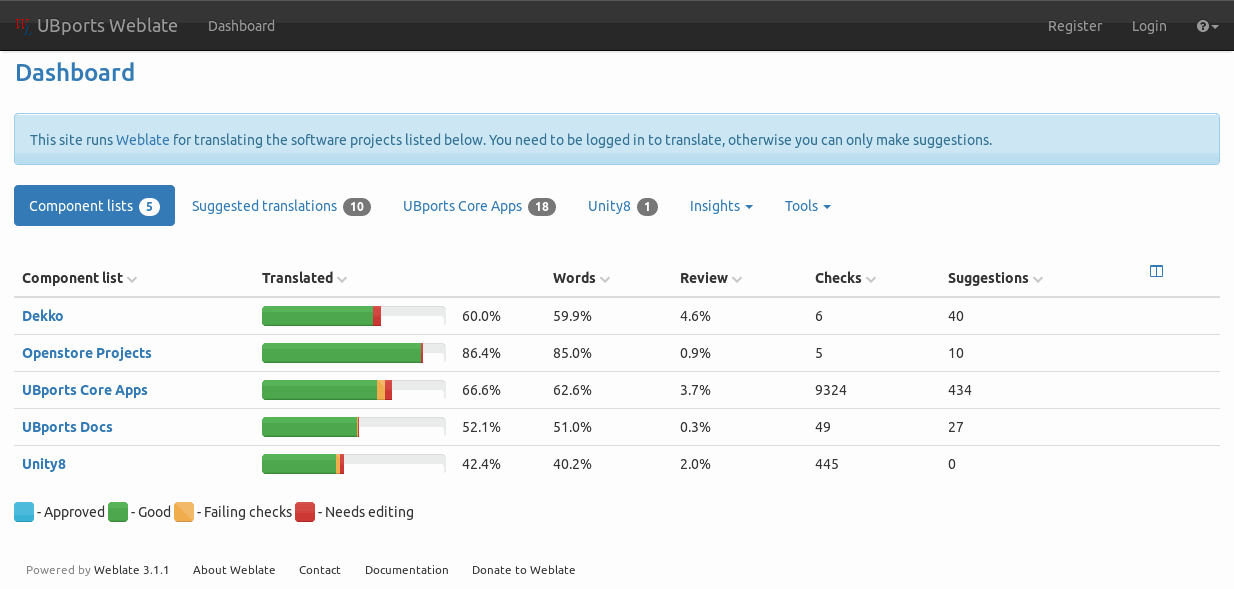Image resolution: width=1234 pixels, height=589 pixels.
Task: Open the Dekko component list
Action: (42, 316)
